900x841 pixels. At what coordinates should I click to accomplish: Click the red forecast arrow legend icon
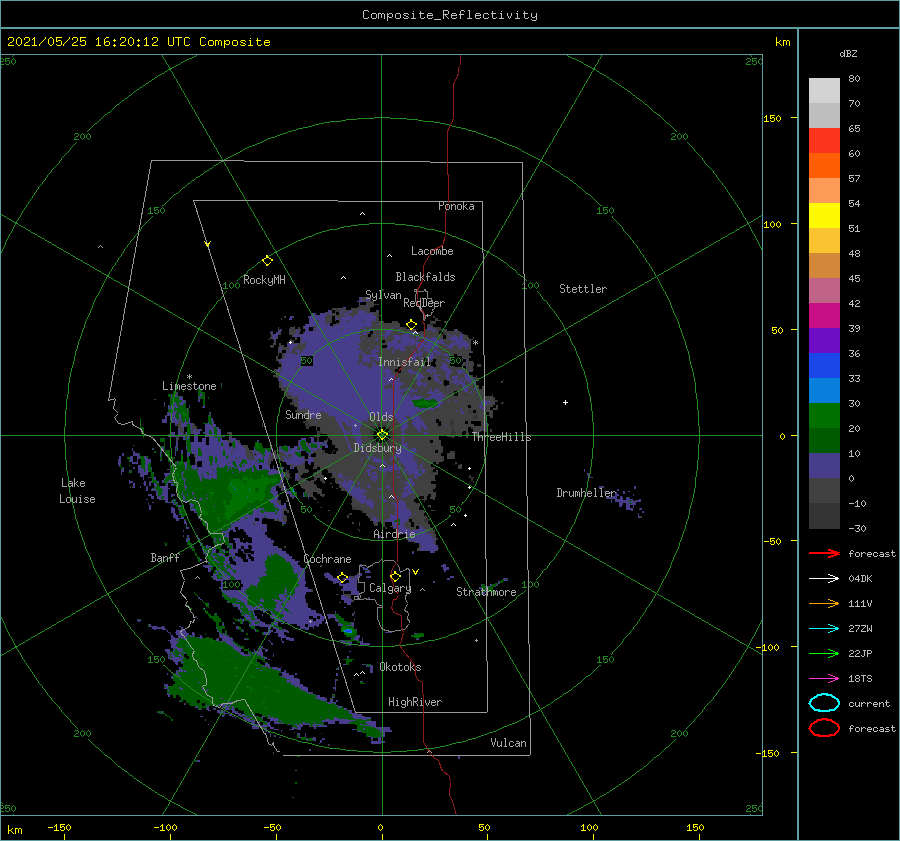824,553
